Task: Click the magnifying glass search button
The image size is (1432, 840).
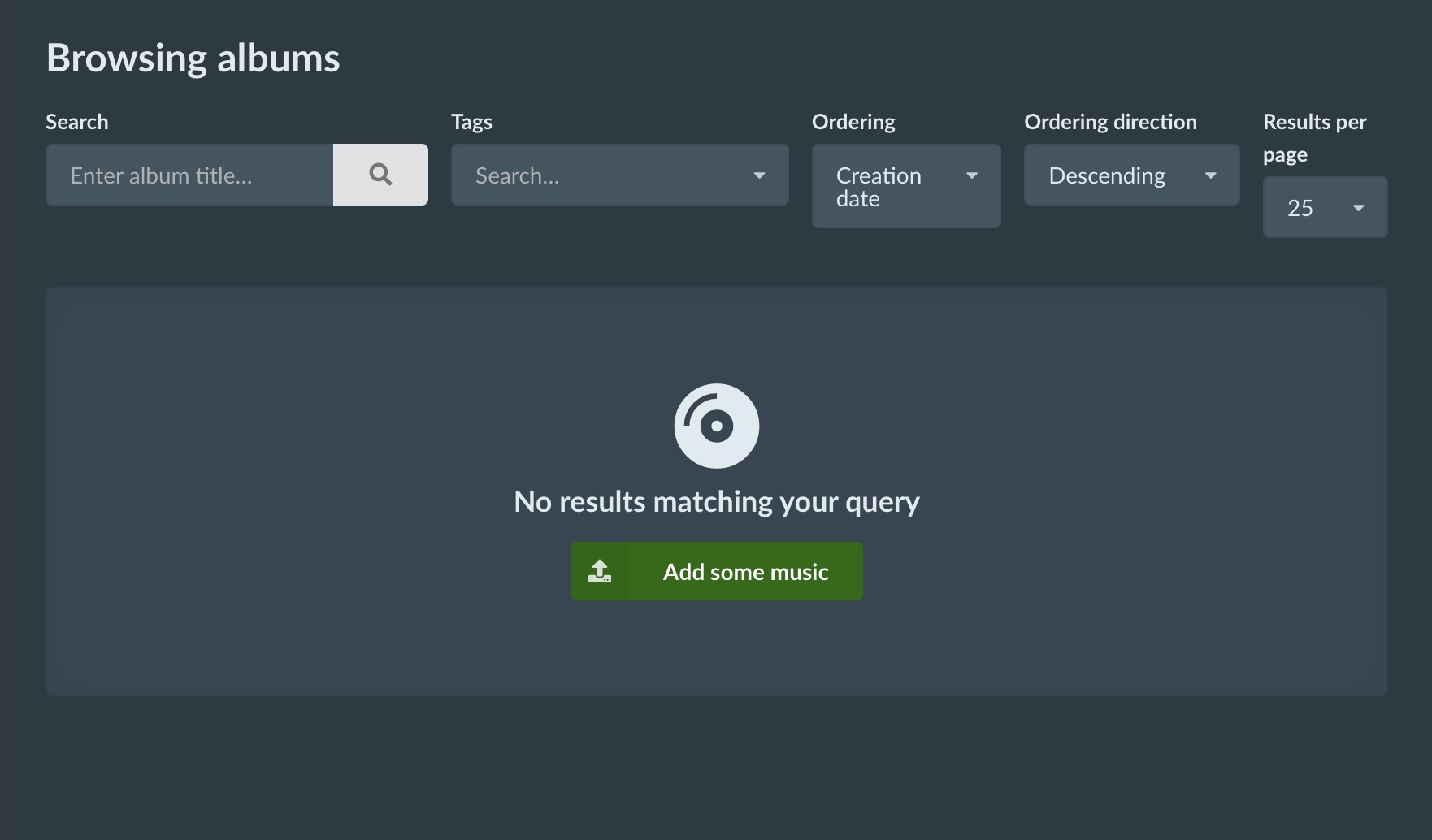Action: (380, 175)
